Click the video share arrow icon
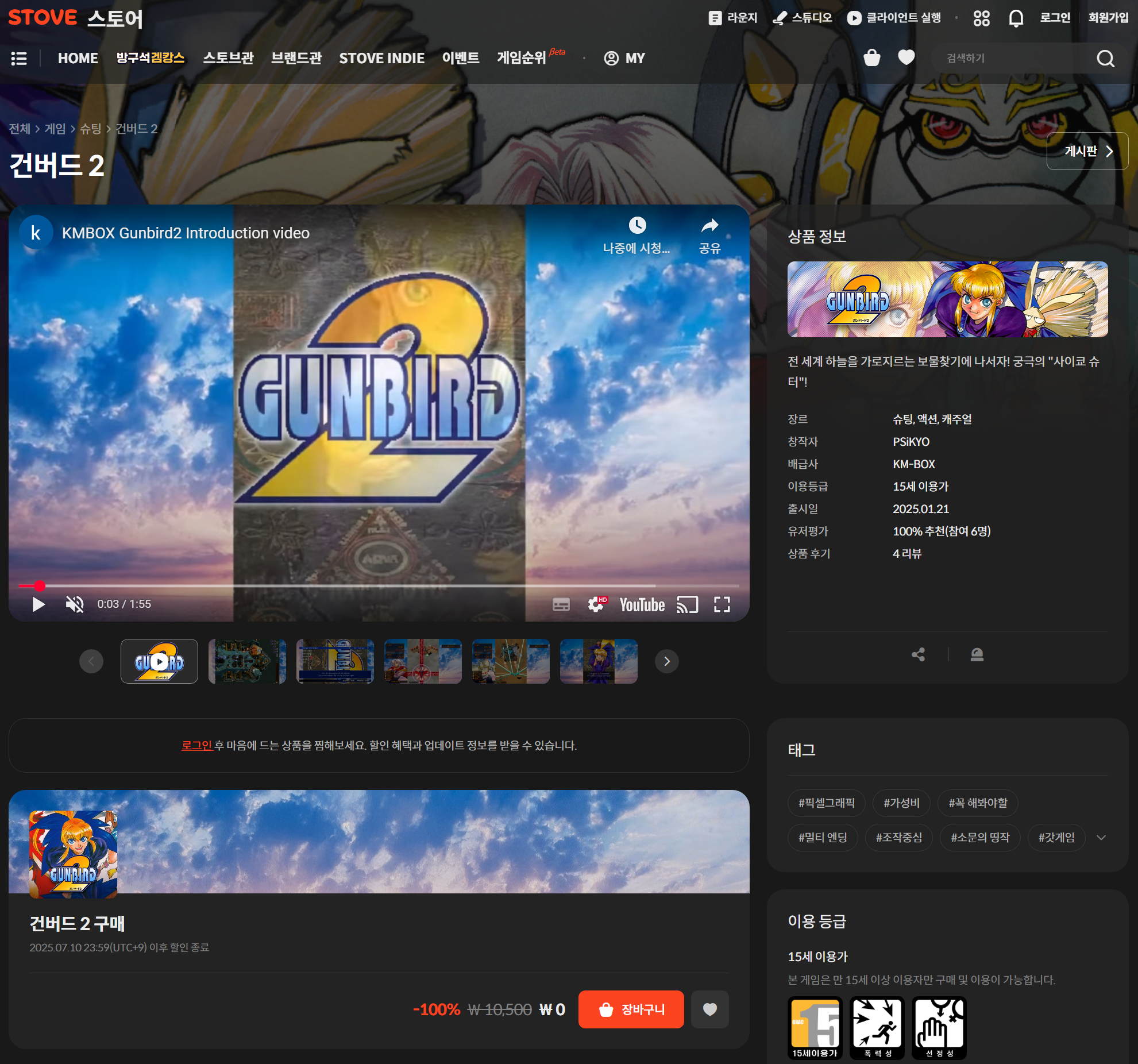The image size is (1138, 1064). point(710,226)
